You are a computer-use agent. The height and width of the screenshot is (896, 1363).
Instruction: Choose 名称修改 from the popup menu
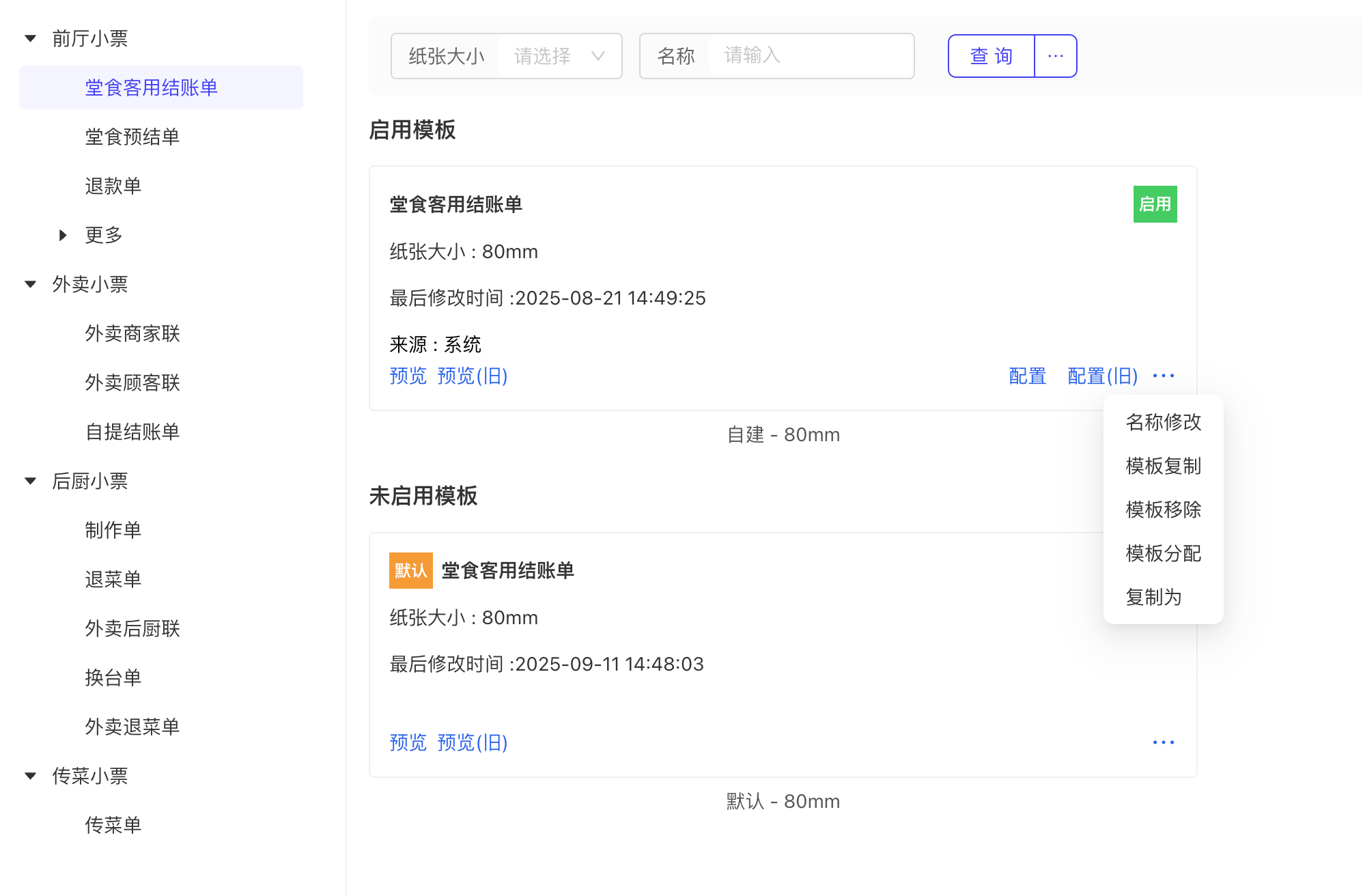pos(1163,422)
